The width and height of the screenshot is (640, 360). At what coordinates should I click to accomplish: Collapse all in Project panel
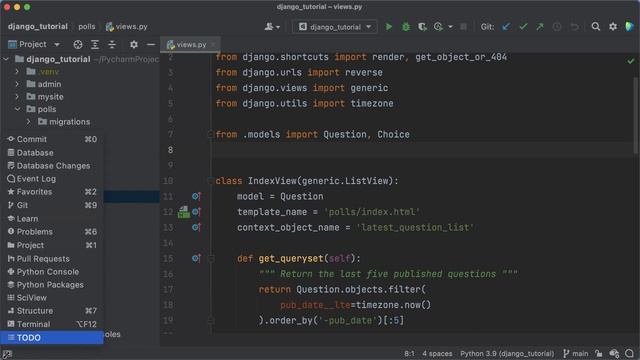(x=111, y=44)
